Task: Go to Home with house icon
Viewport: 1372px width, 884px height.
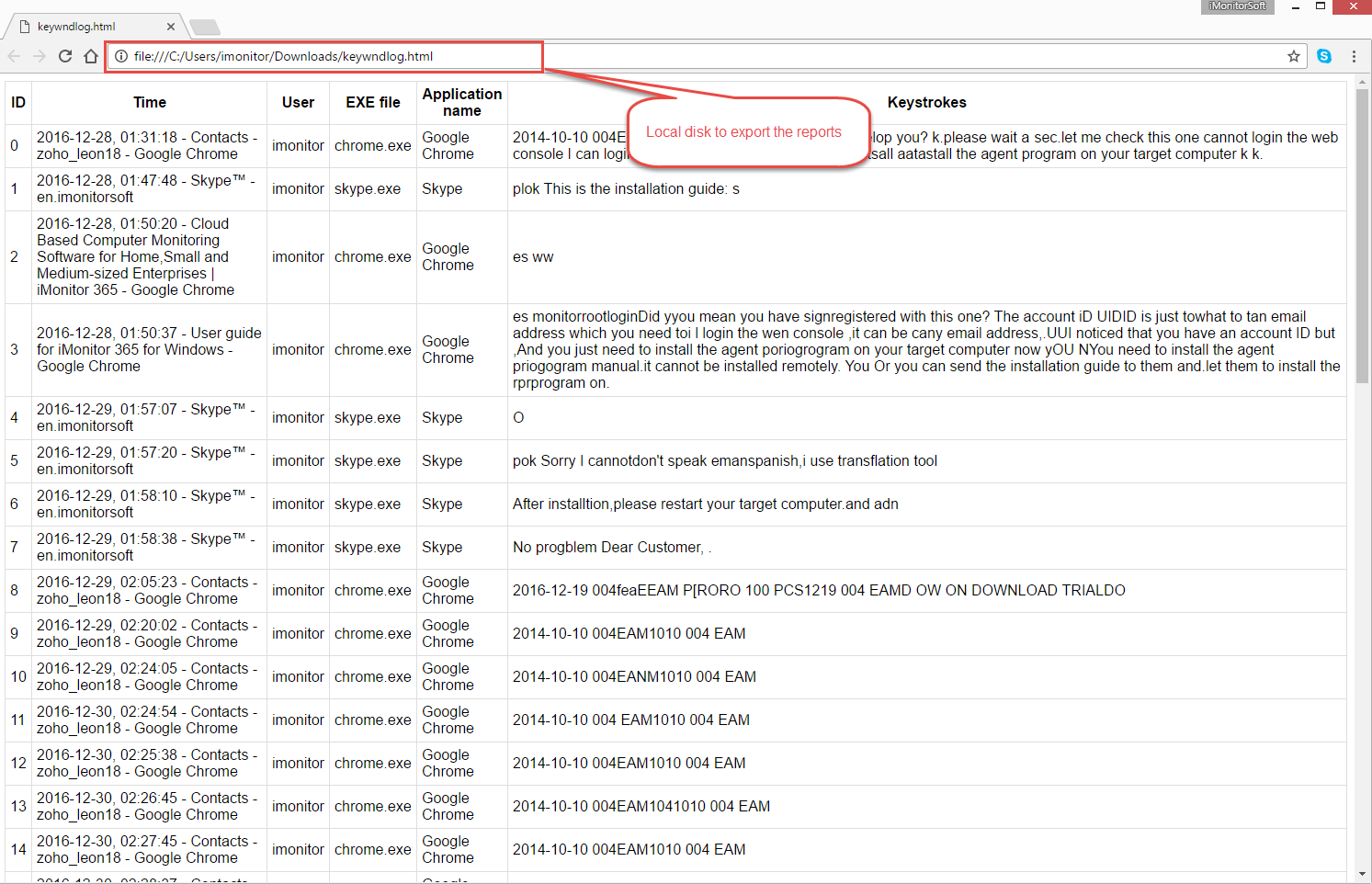Action: (x=91, y=56)
